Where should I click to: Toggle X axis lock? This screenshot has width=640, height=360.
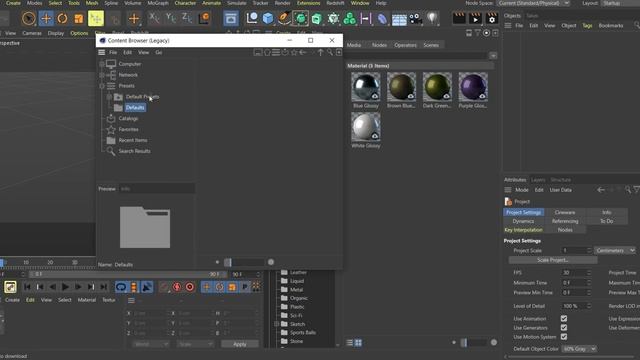pyautogui.click(x=154, y=18)
